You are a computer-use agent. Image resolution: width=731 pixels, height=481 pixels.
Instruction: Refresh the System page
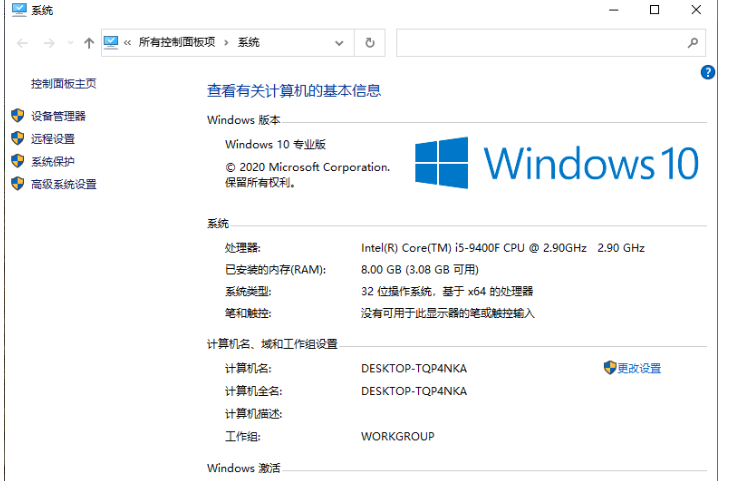[x=370, y=43]
